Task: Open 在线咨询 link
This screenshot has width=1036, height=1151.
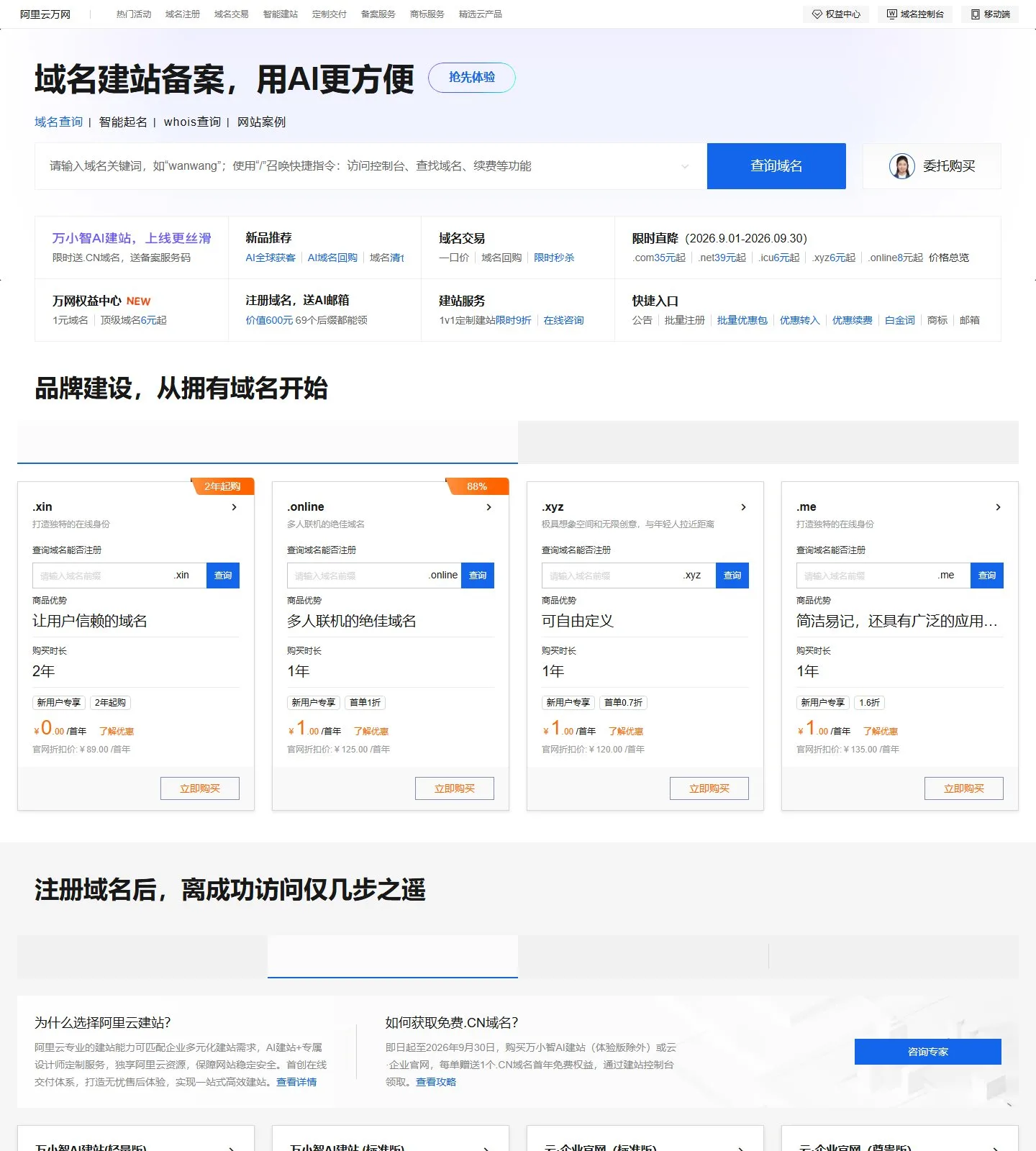Action: [564, 320]
